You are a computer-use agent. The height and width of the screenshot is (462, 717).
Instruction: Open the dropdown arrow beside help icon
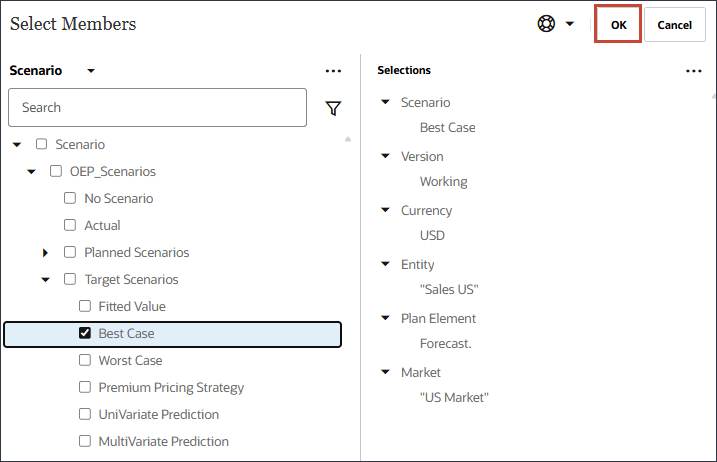click(x=570, y=24)
